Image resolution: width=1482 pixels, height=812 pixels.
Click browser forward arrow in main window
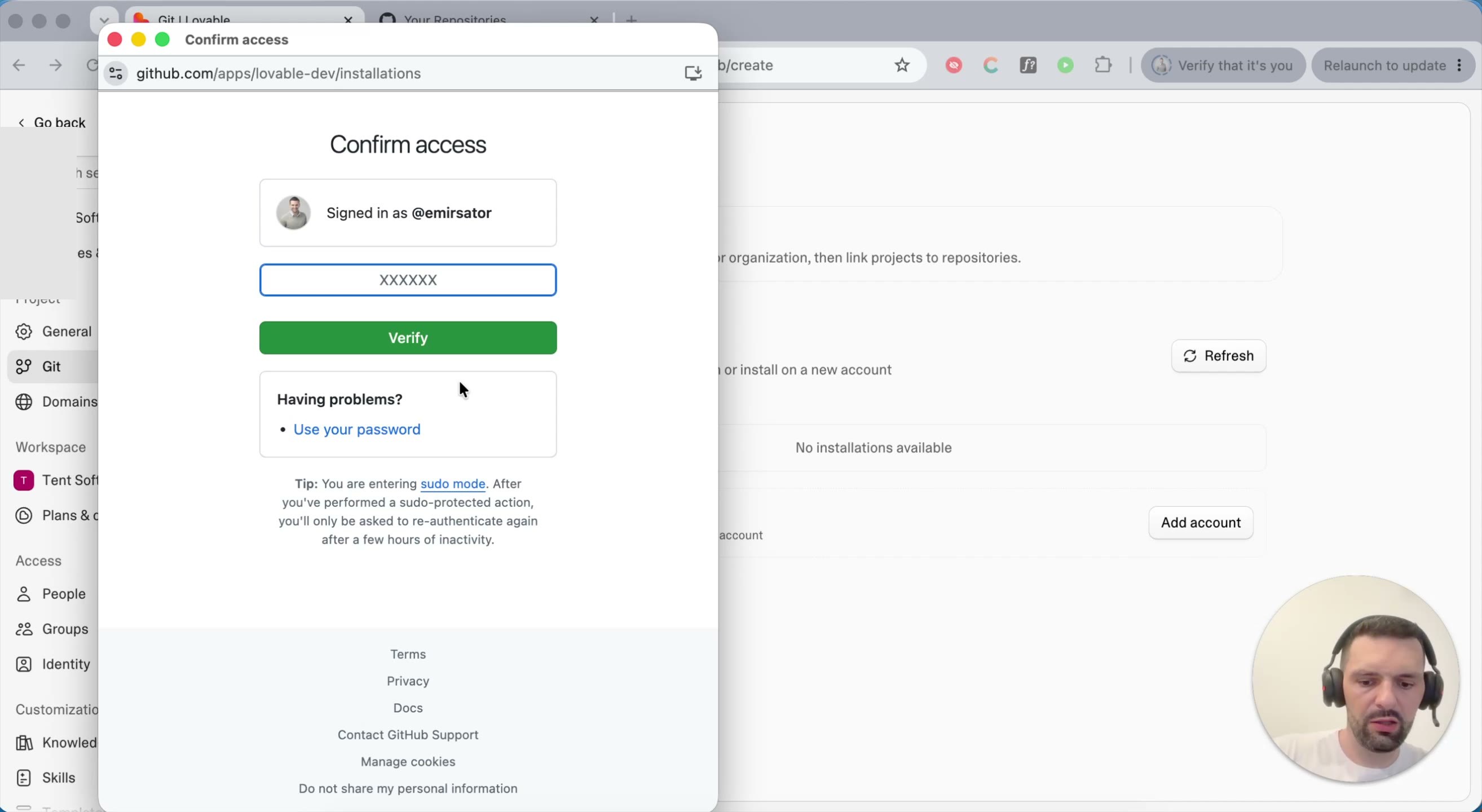(56, 65)
